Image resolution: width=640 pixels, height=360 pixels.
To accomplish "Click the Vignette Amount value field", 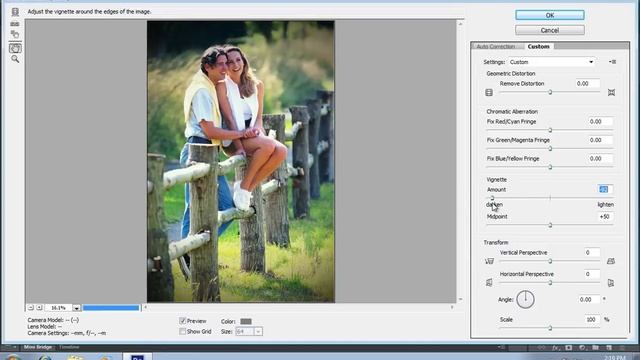I will point(605,189).
